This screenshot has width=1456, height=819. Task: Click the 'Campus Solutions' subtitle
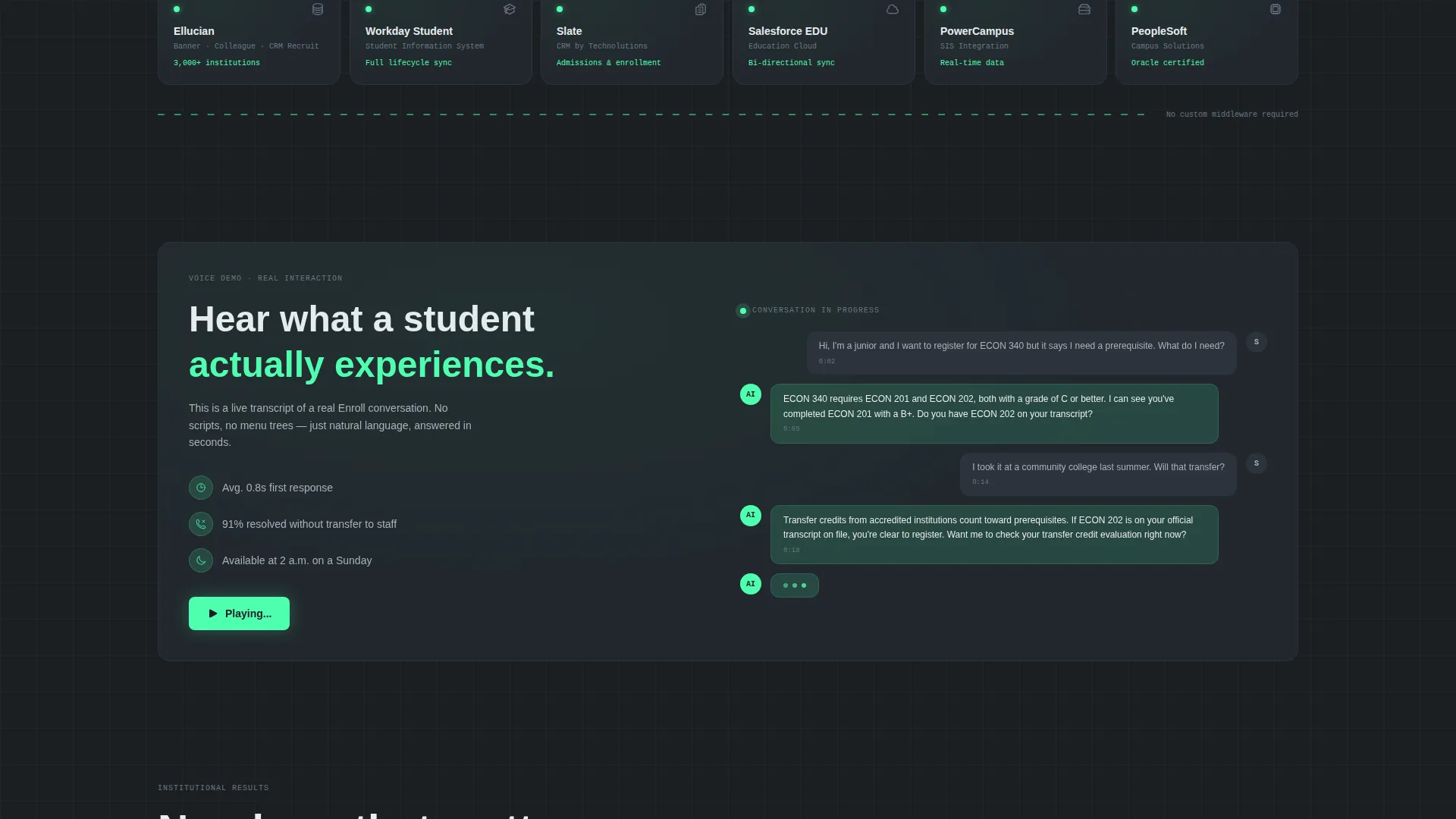click(x=1168, y=46)
